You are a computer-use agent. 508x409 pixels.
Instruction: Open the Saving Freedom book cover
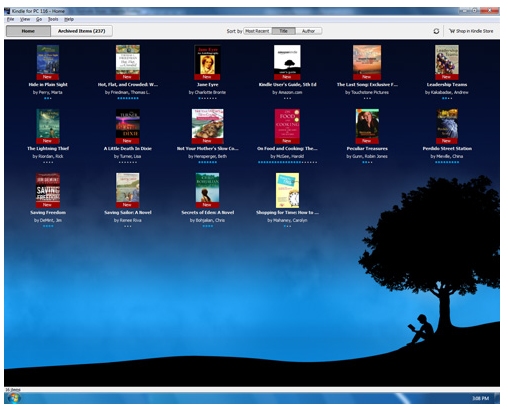[x=48, y=190]
